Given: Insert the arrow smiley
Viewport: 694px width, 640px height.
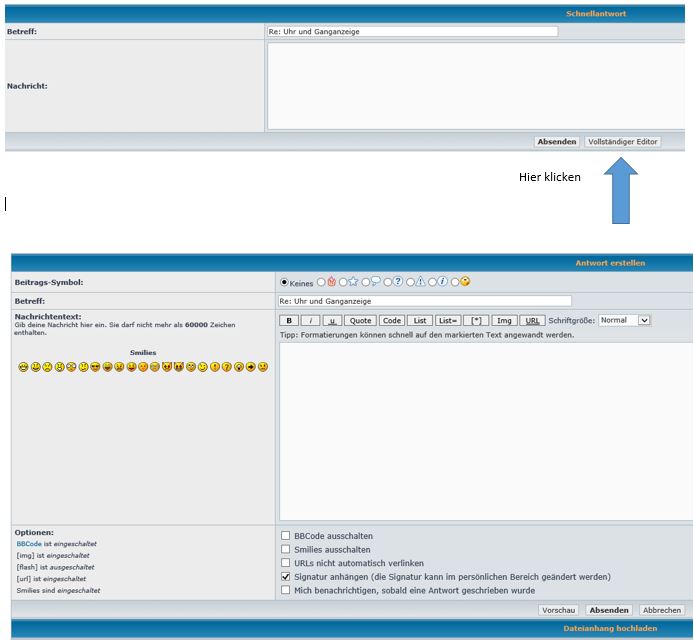Looking at the screenshot, I should (x=251, y=367).
